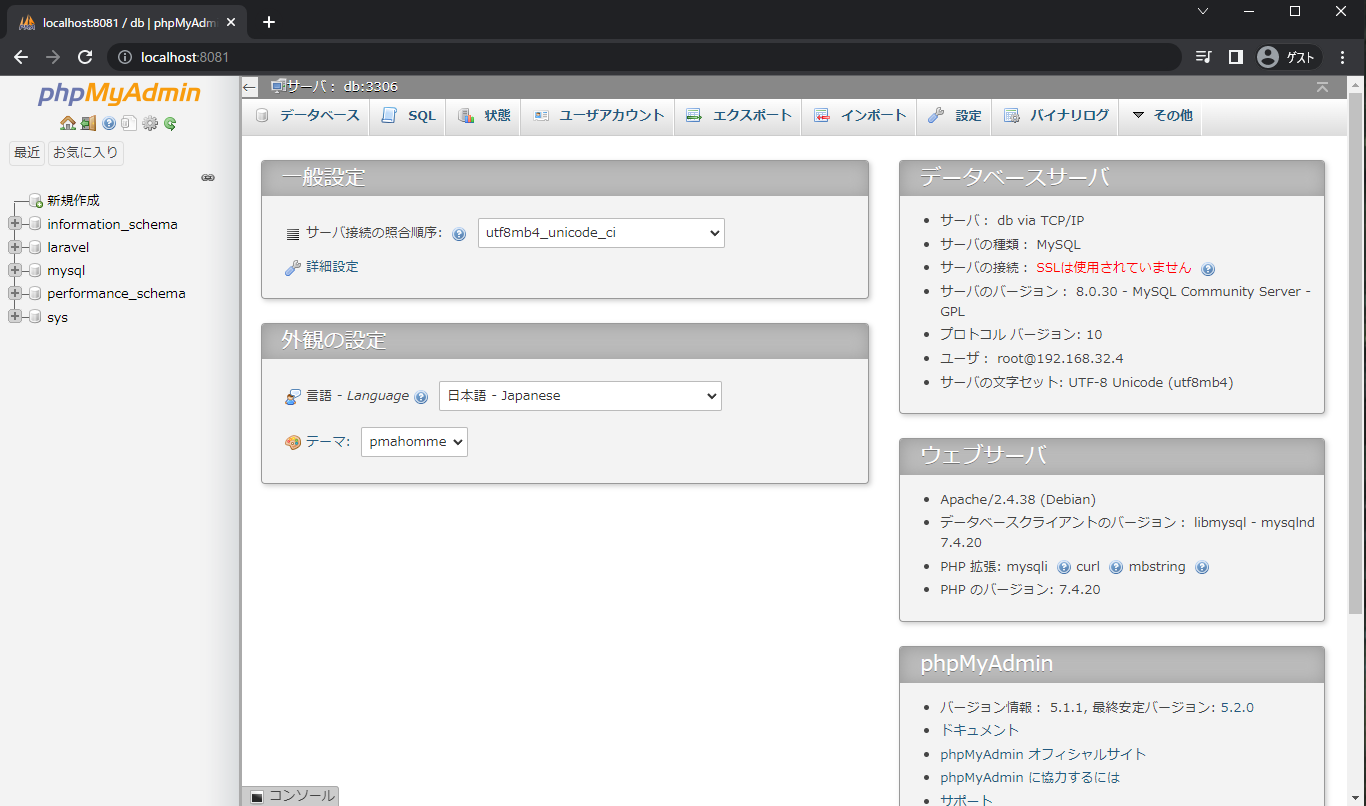
Task: Click the help icon next to サーバ接続の照合順序
Action: 459,234
